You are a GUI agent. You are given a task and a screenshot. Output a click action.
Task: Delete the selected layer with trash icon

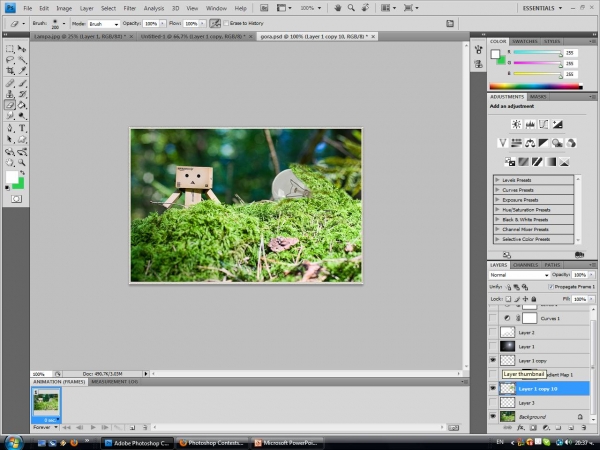[584, 428]
